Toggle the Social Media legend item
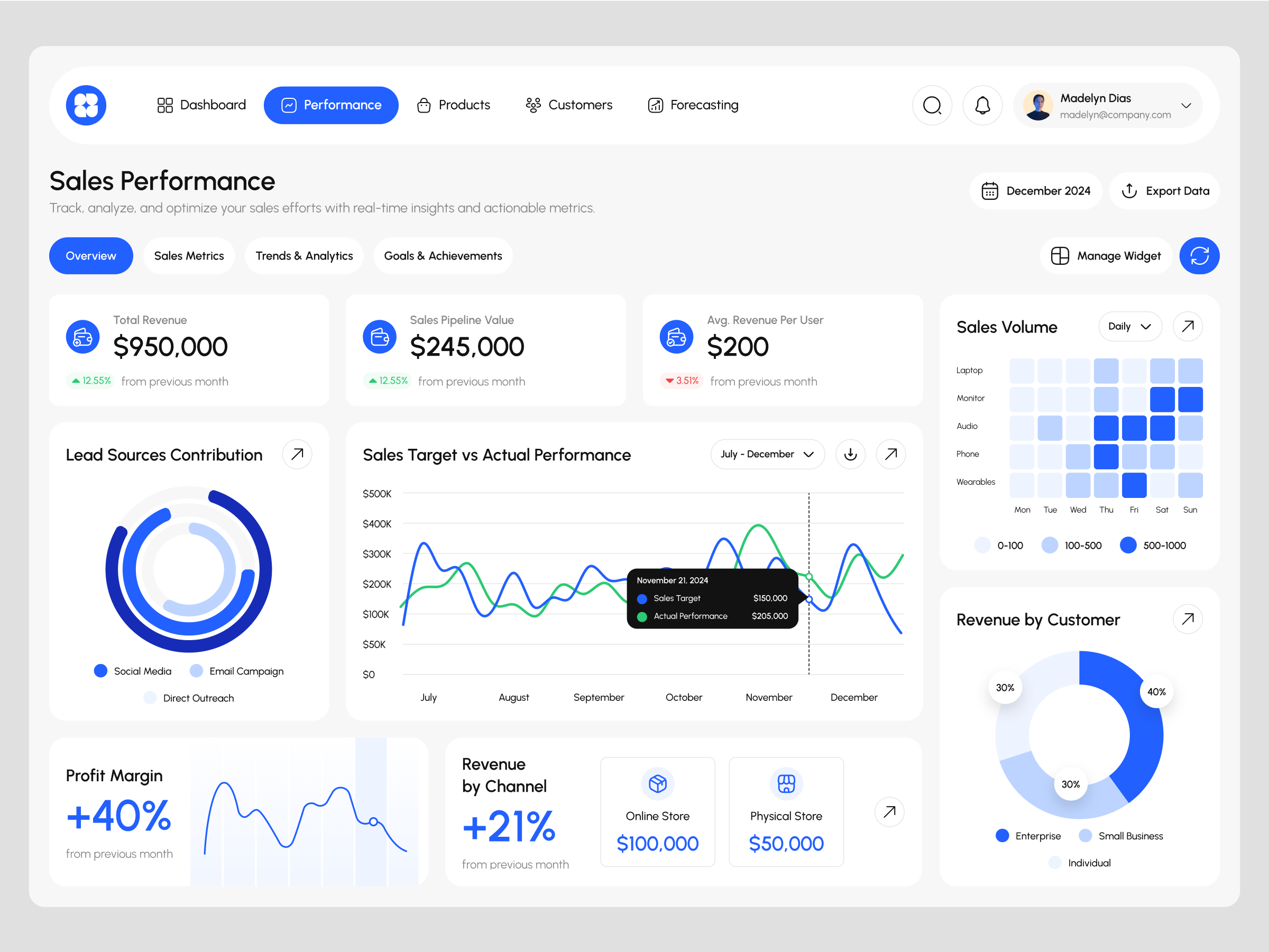This screenshot has width=1269, height=952. pyautogui.click(x=133, y=670)
